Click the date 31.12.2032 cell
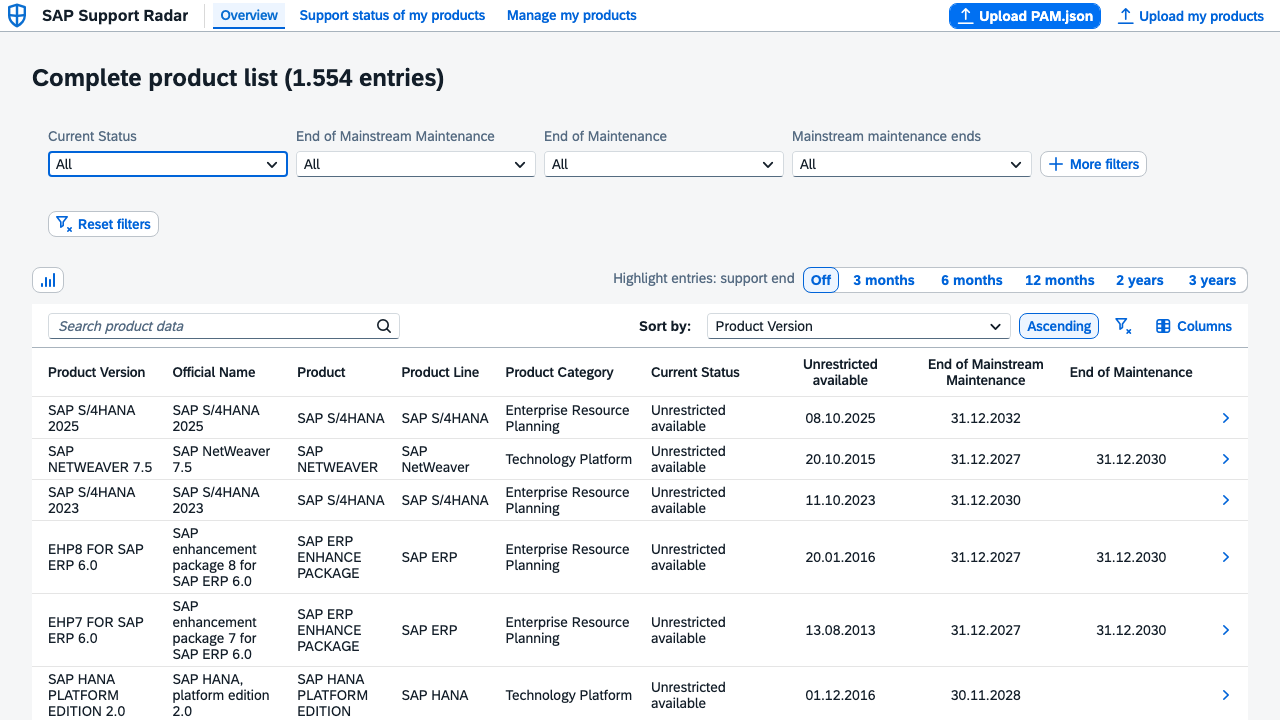 (986, 418)
